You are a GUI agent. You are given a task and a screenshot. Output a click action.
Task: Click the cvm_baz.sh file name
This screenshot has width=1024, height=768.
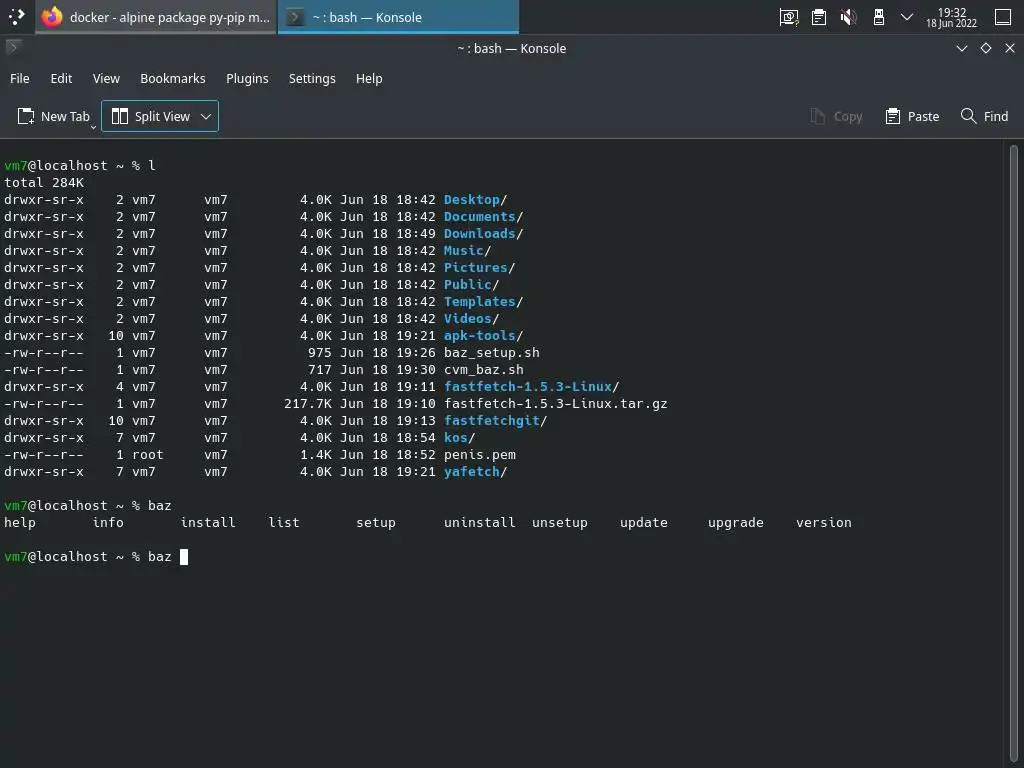coord(483,370)
